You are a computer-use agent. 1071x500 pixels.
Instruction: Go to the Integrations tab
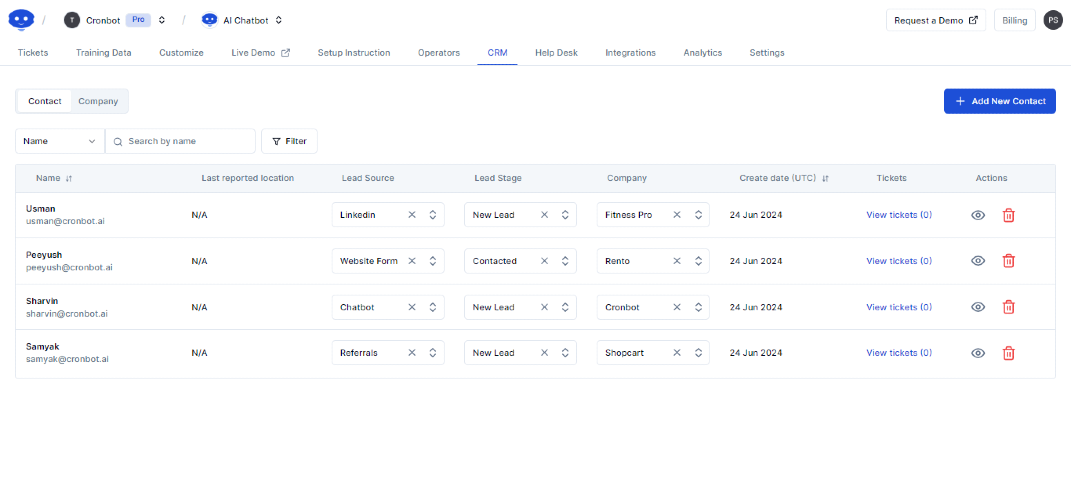[630, 53]
